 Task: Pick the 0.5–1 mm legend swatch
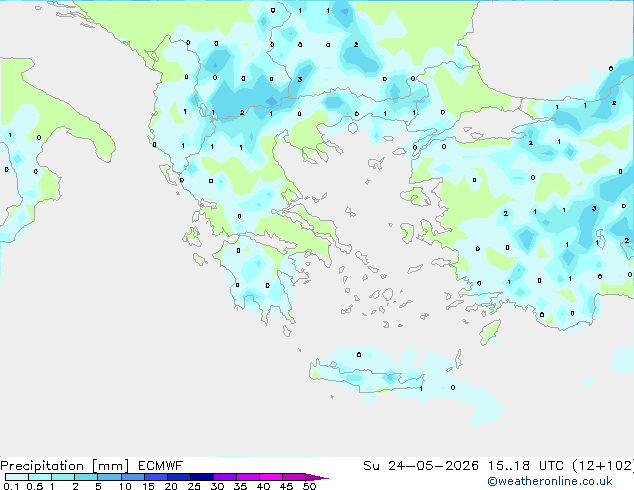40,477
